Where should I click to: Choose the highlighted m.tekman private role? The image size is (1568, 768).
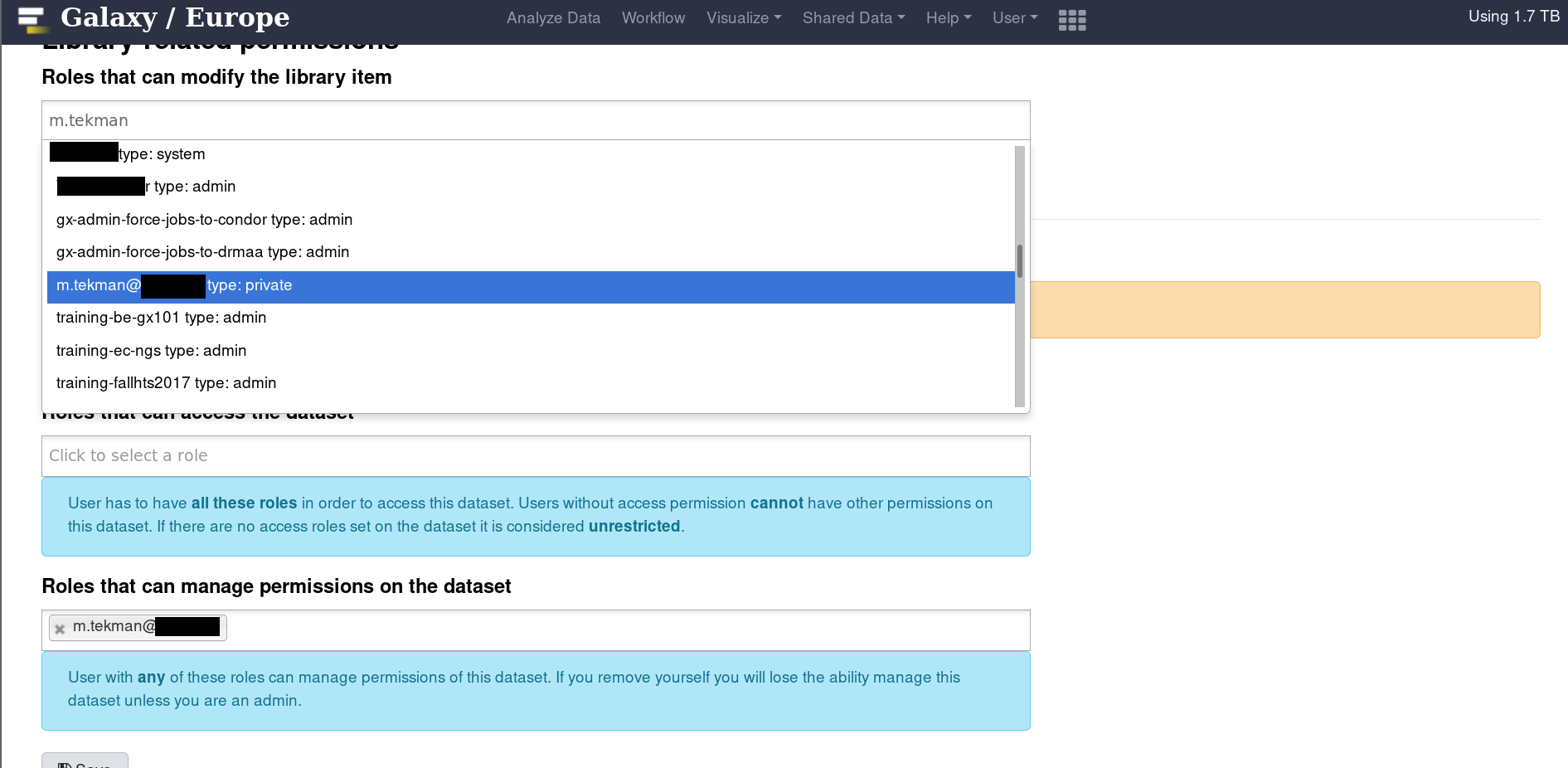coord(531,286)
